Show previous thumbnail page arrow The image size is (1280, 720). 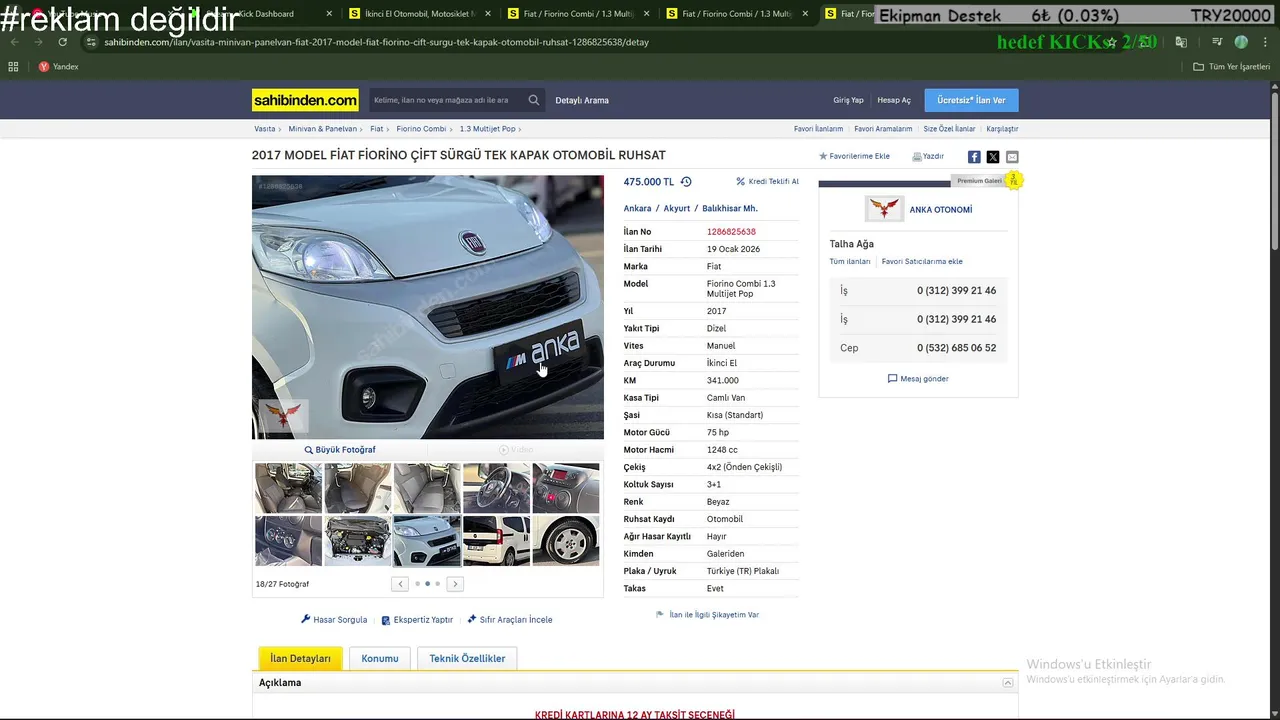coord(400,584)
